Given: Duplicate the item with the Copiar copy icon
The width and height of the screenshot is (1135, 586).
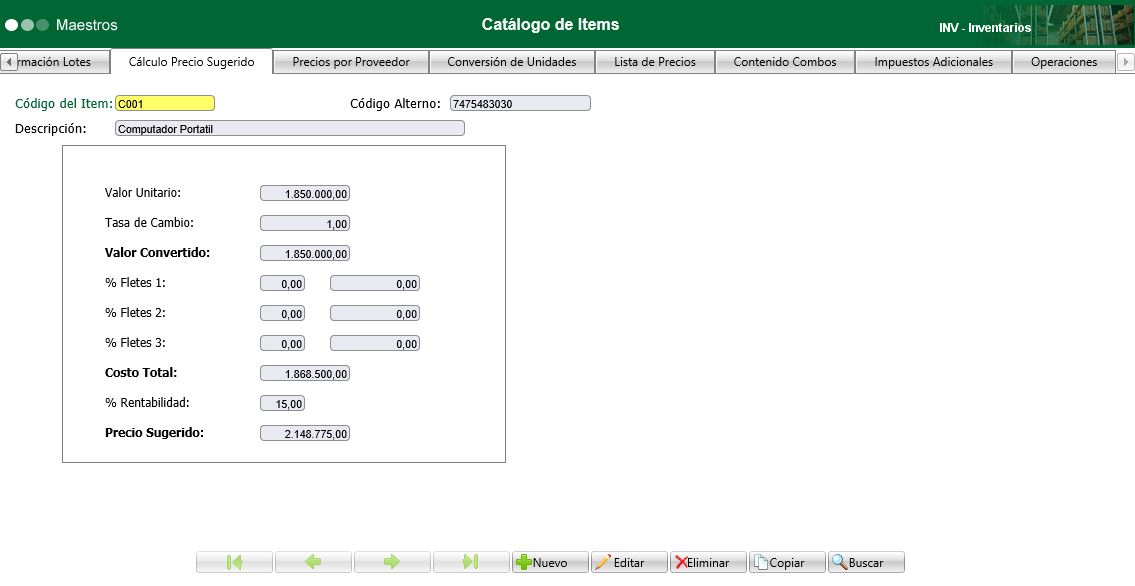Looking at the screenshot, I should coord(760,561).
